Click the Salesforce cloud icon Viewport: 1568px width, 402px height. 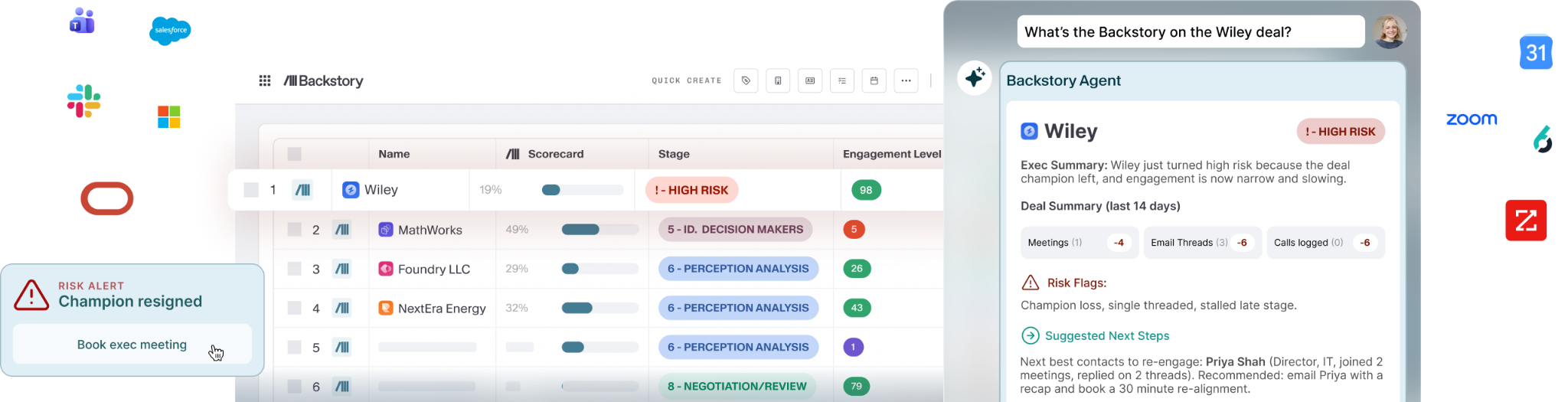click(x=170, y=31)
